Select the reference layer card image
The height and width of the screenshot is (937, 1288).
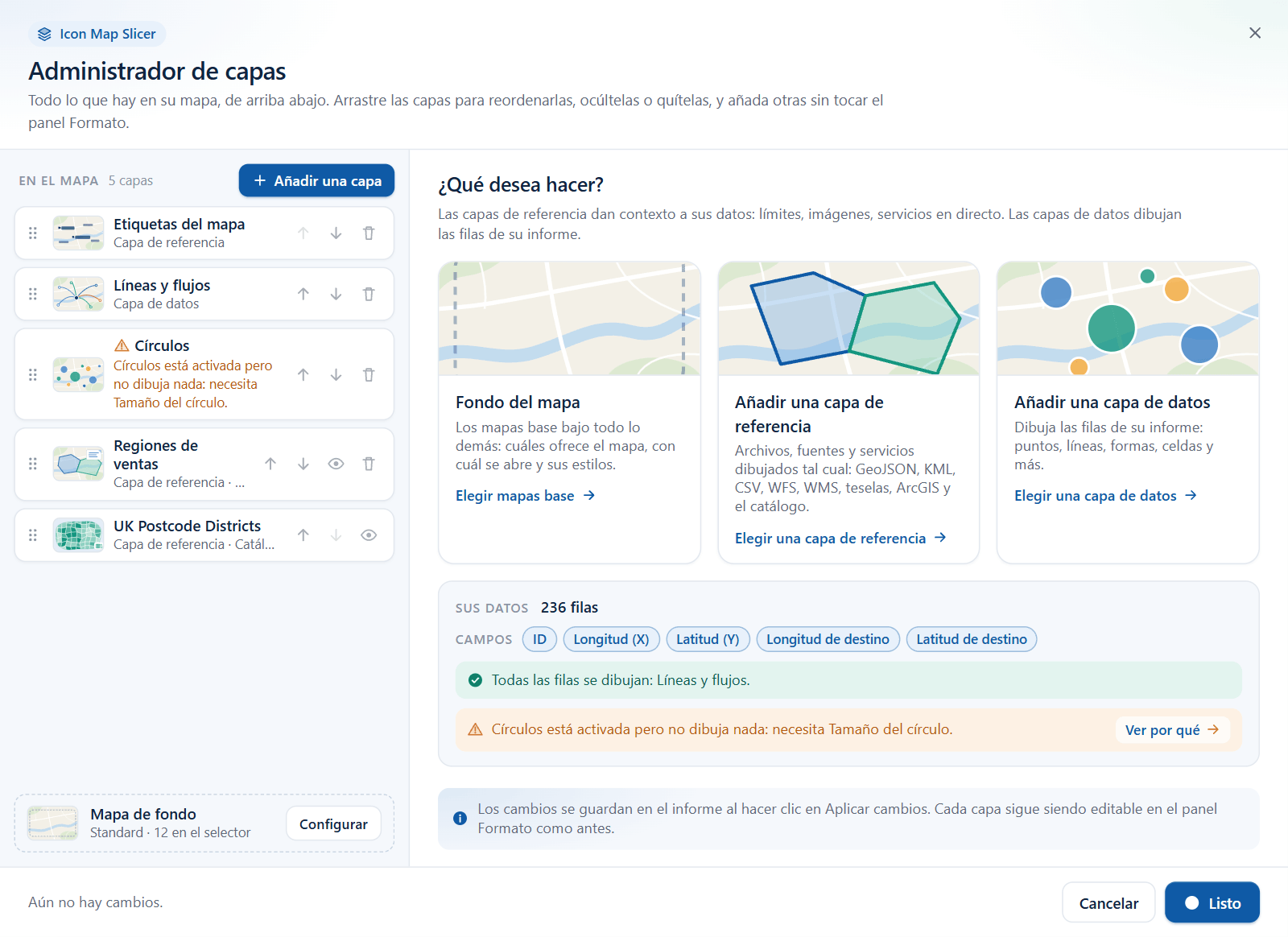pyautogui.click(x=848, y=319)
